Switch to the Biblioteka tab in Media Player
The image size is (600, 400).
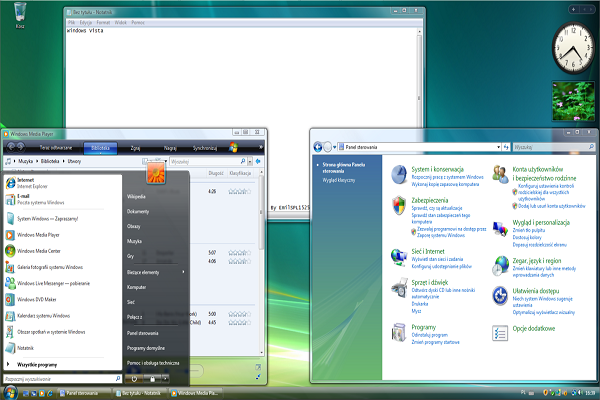coord(100,148)
